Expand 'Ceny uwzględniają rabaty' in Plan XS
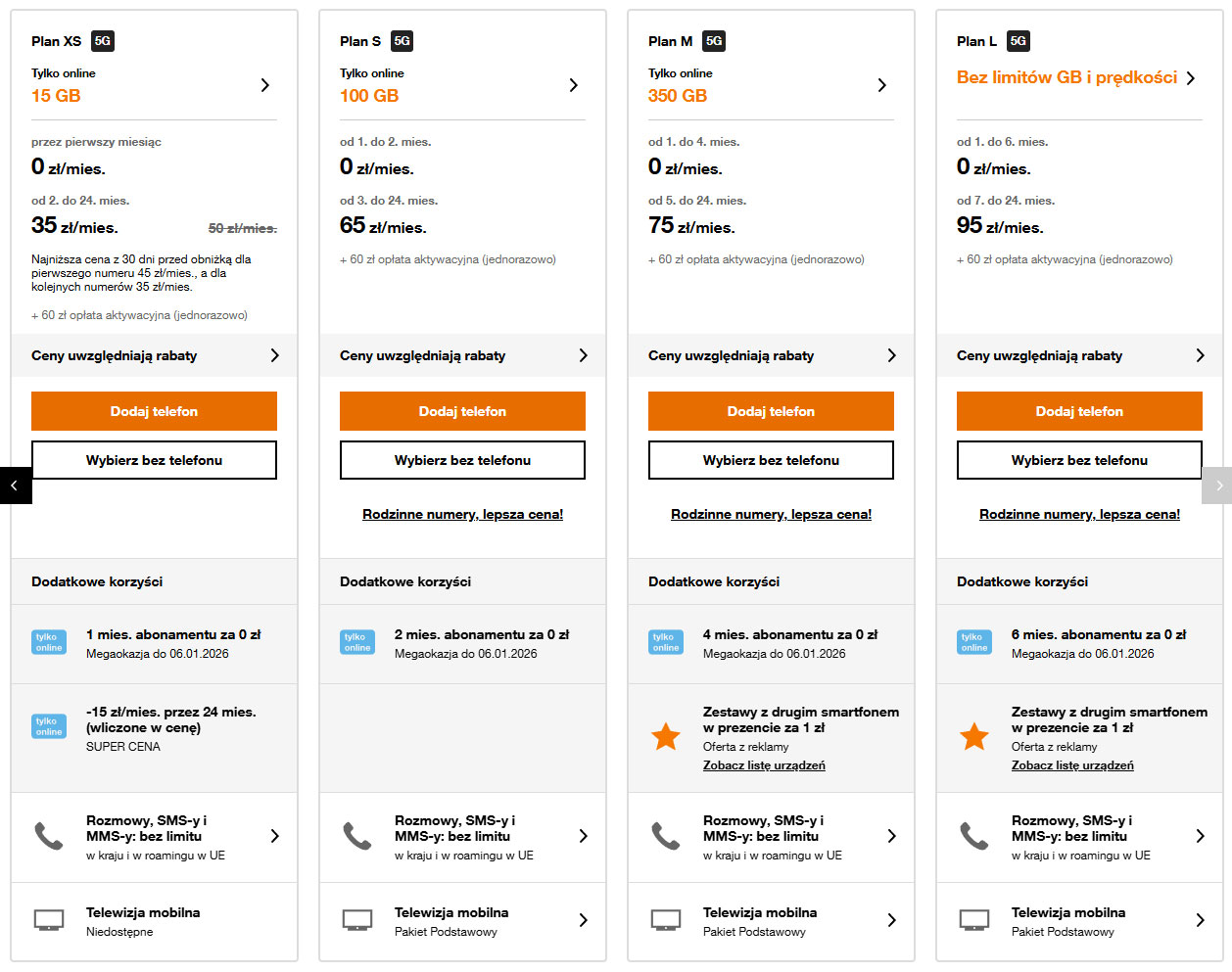This screenshot has height=972, width=1232. (x=274, y=355)
